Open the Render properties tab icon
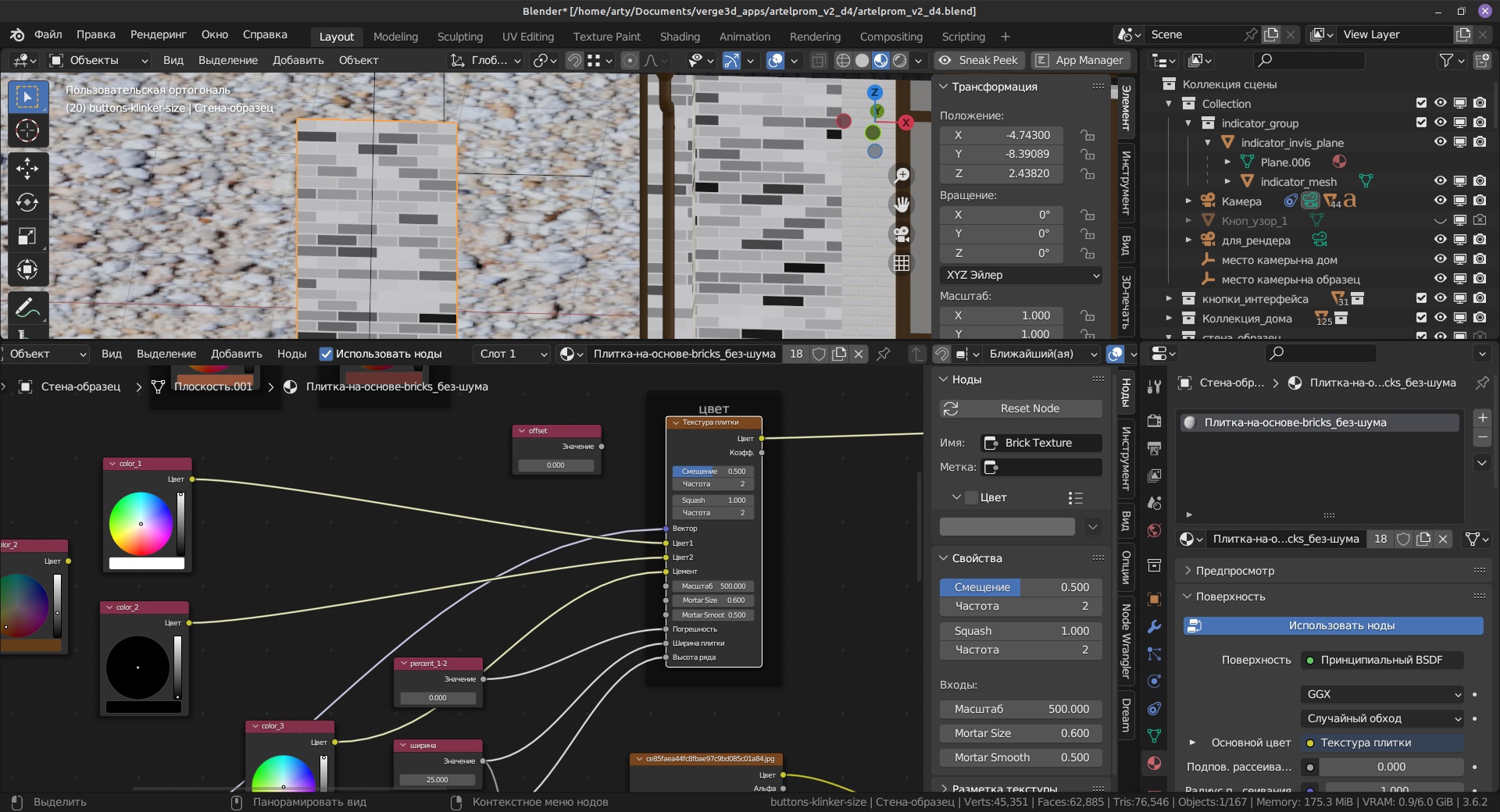 coord(1154,421)
